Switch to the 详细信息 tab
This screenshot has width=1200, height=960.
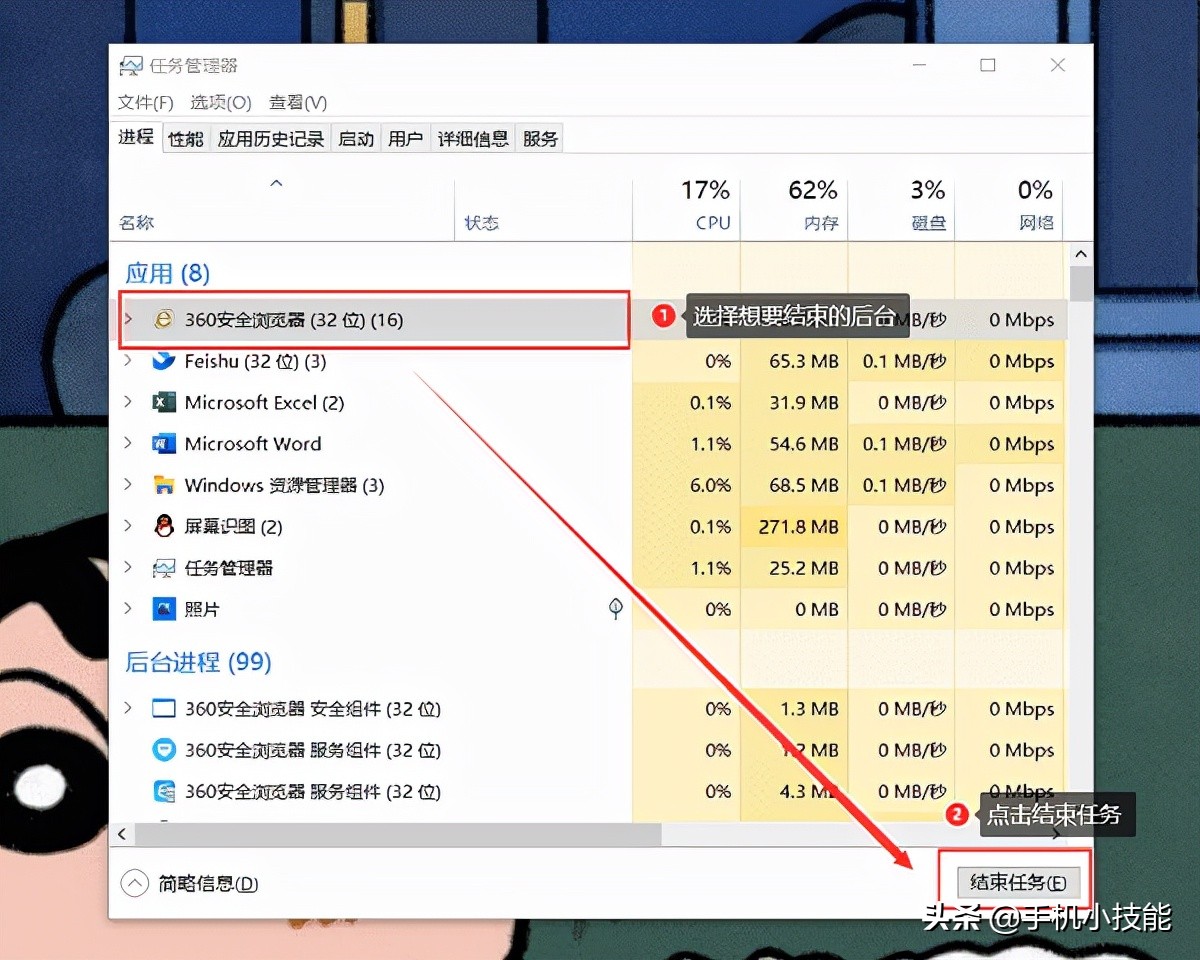coord(474,139)
